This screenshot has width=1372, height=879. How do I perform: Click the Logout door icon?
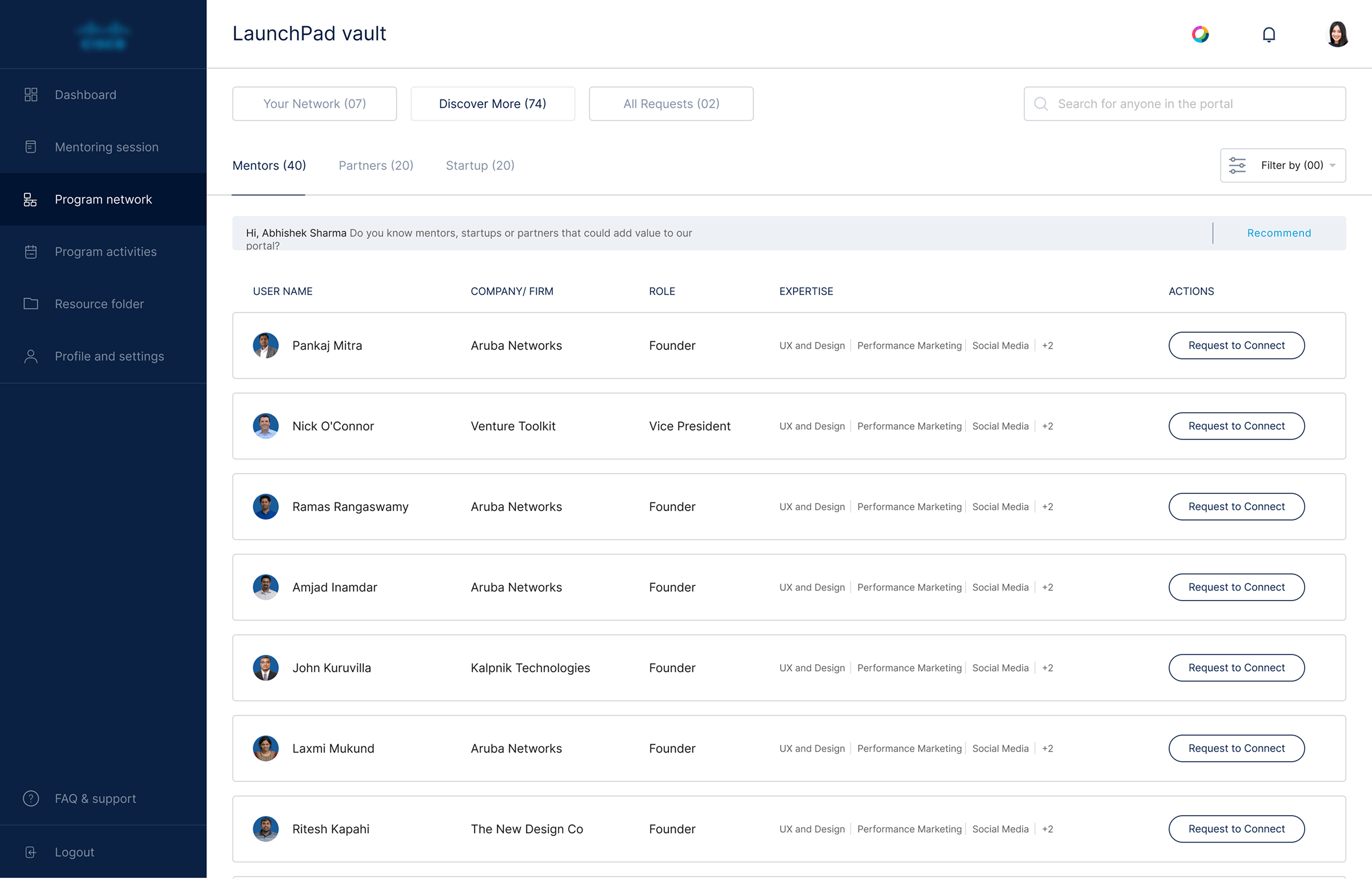coord(31,852)
